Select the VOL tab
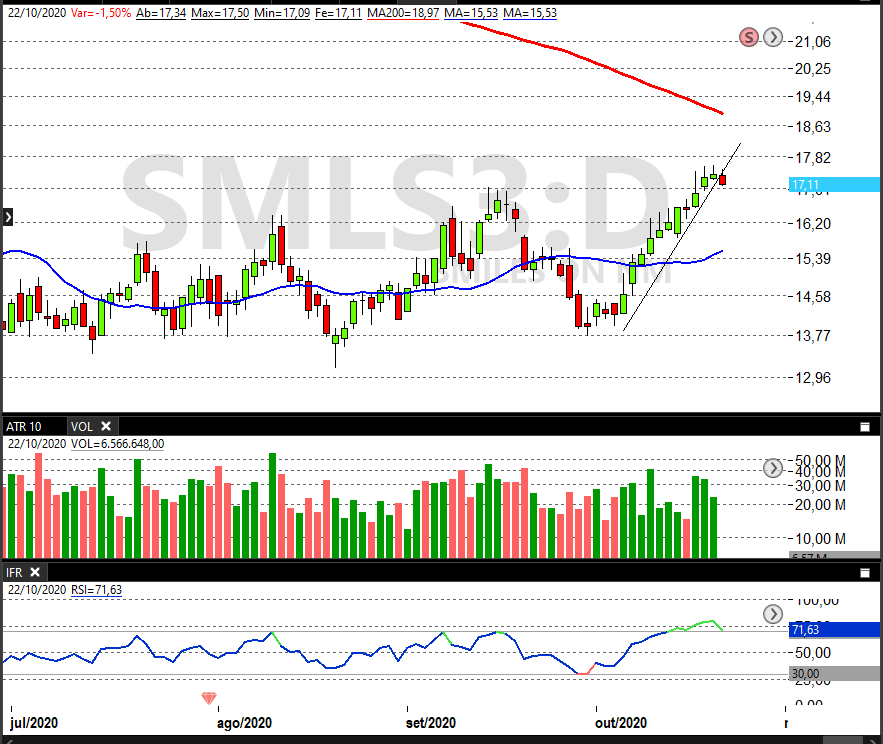Image resolution: width=883 pixels, height=744 pixels. click(81, 426)
